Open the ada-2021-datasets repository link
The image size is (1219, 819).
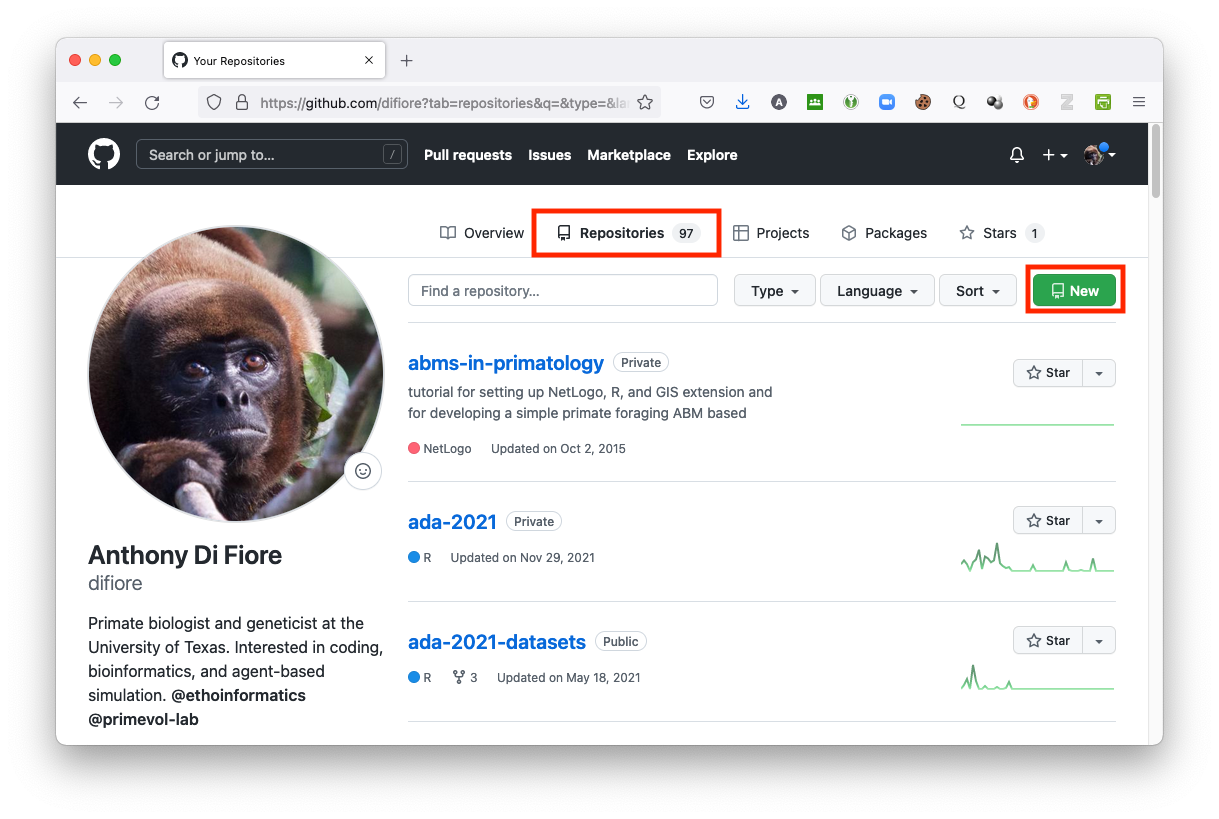(496, 642)
